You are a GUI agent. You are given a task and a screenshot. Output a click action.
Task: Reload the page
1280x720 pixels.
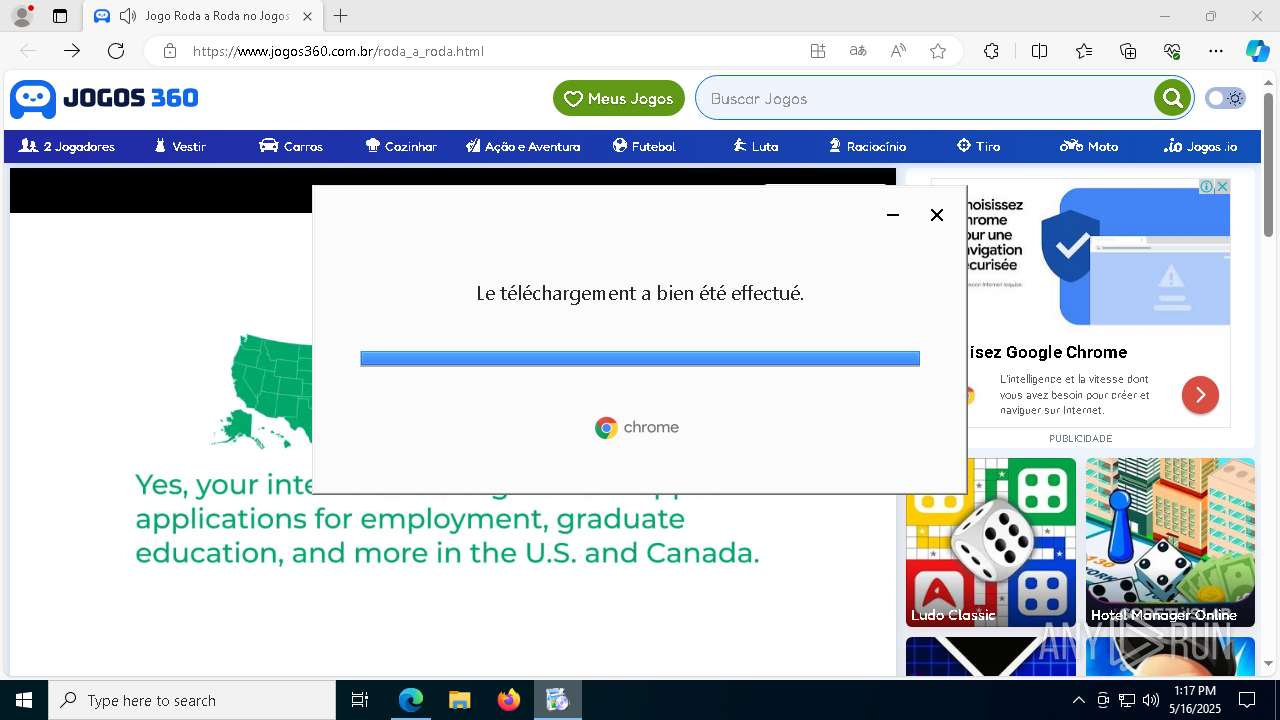(x=116, y=51)
